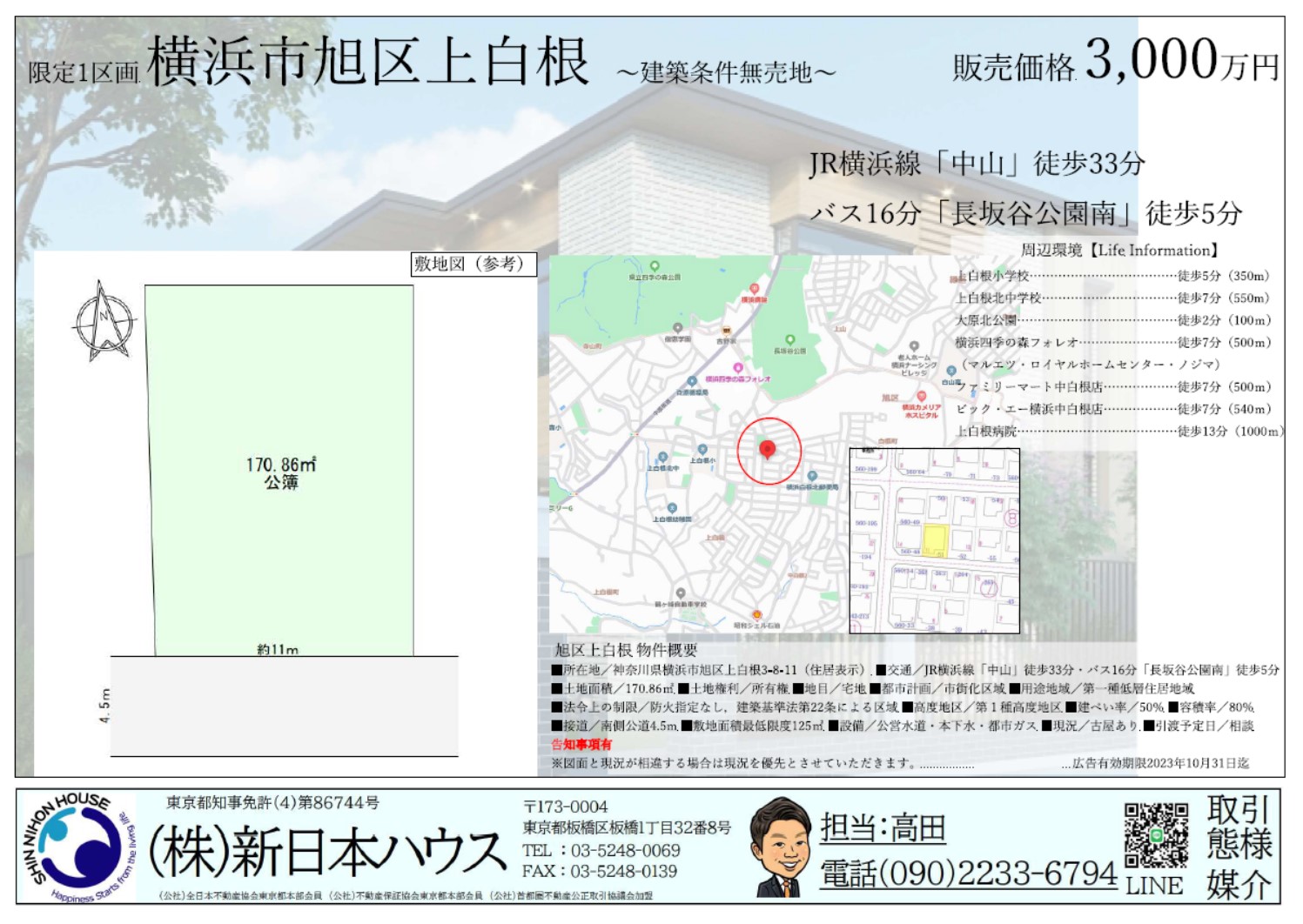
Task: Click the 県立四季の森公園 park marker
Action: tap(655, 266)
